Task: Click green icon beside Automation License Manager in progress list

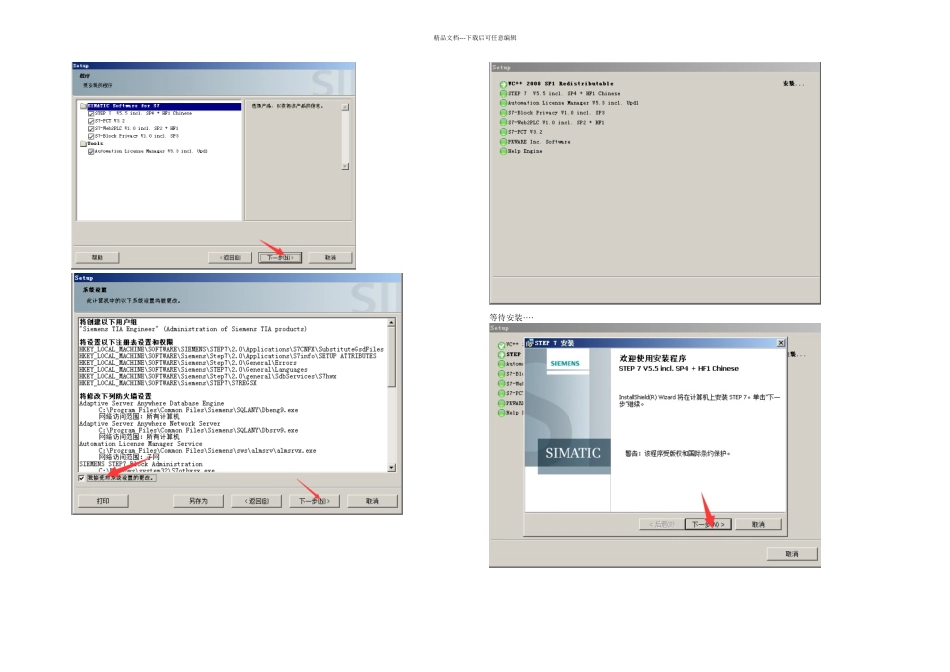Action: click(x=503, y=104)
